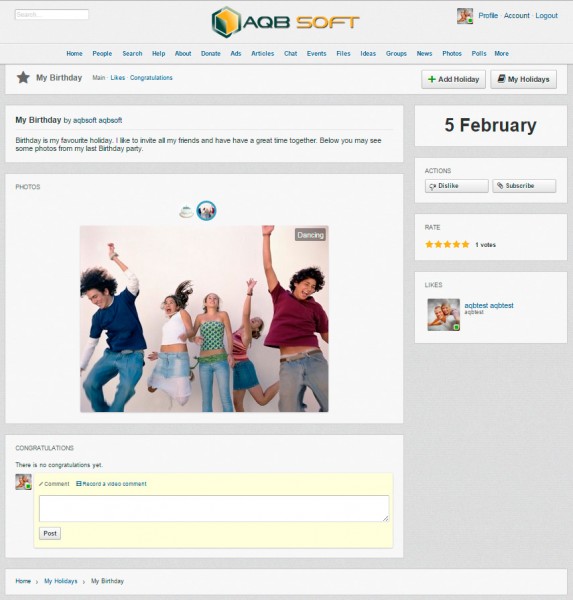
Task: Toggle Dislike for this holiday
Action: [456, 186]
